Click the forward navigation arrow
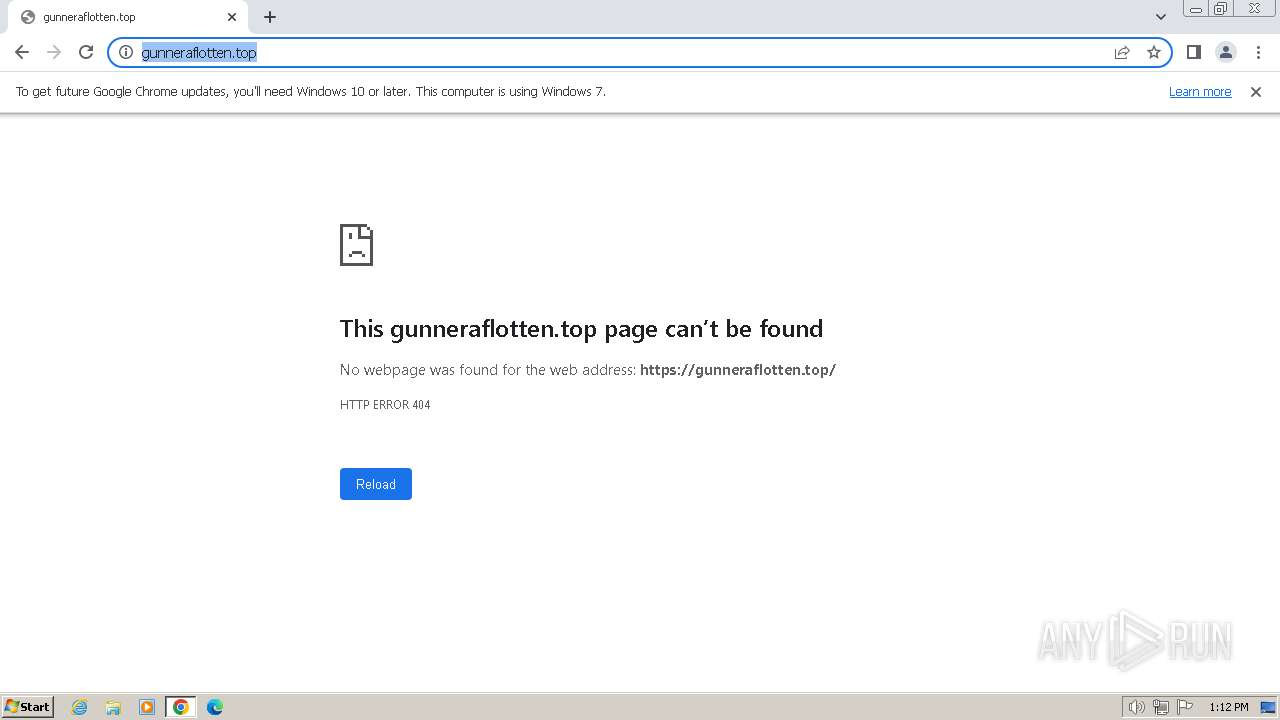1280x720 pixels. tap(54, 52)
